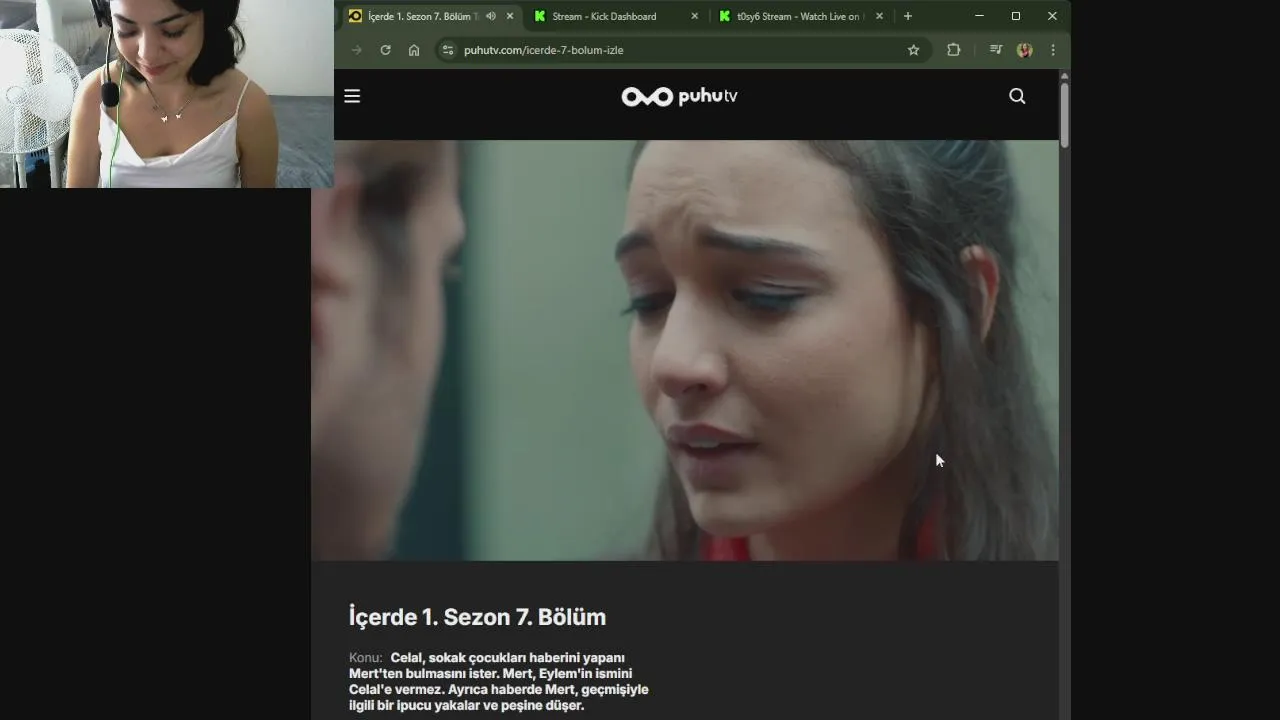Open the media control icon in toolbar
This screenshot has width=1280, height=720.
(995, 50)
